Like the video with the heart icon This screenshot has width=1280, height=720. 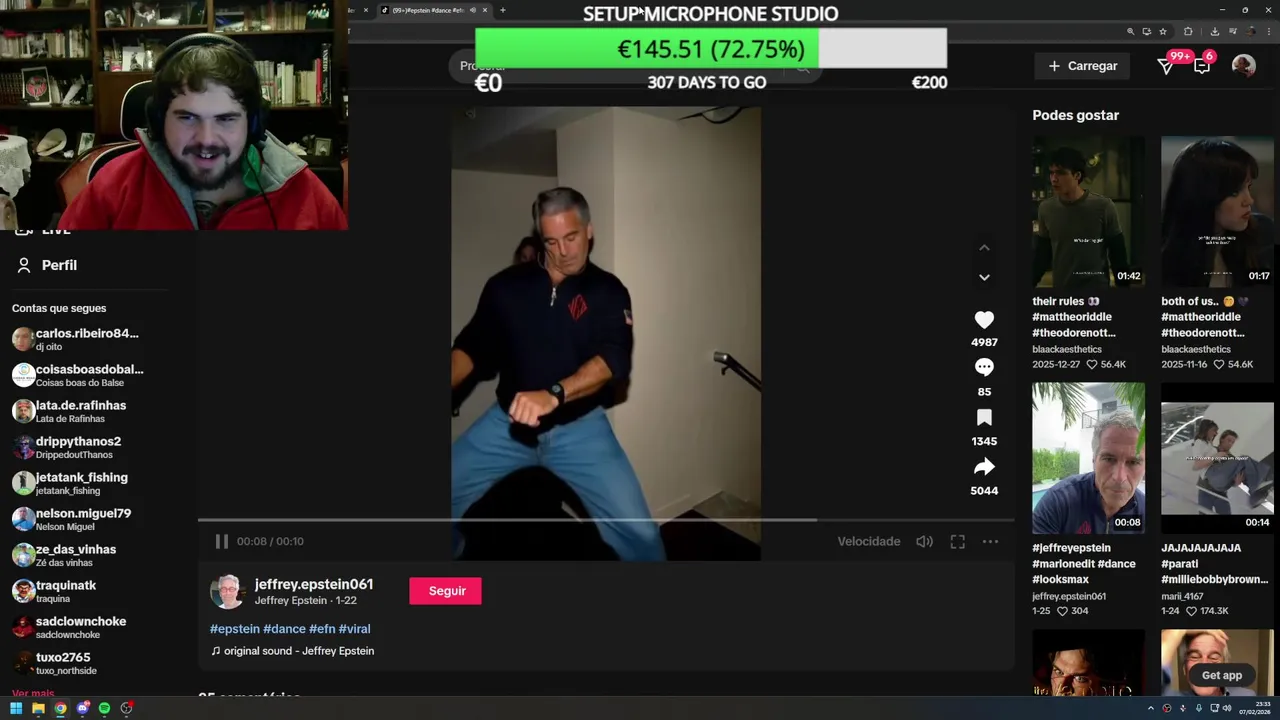[x=984, y=319]
